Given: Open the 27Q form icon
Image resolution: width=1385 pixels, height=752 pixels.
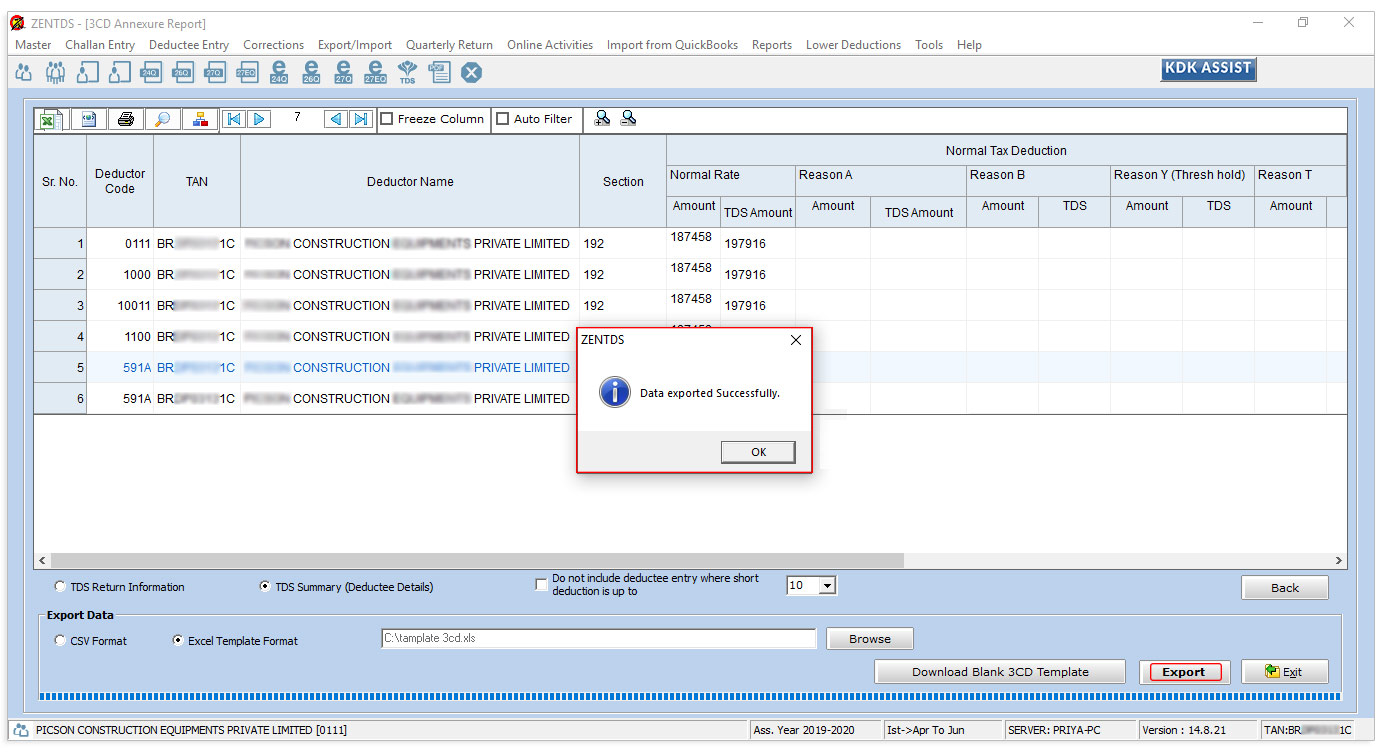Looking at the screenshot, I should click(215, 72).
